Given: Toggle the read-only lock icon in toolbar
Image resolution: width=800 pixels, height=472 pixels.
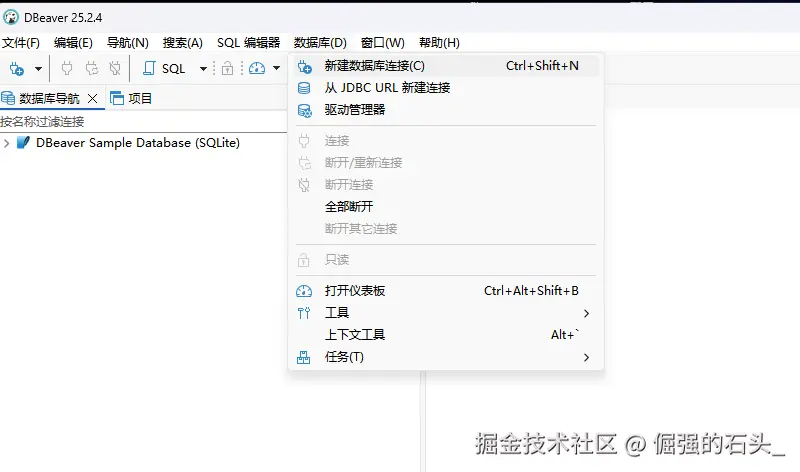Looking at the screenshot, I should coord(228,68).
